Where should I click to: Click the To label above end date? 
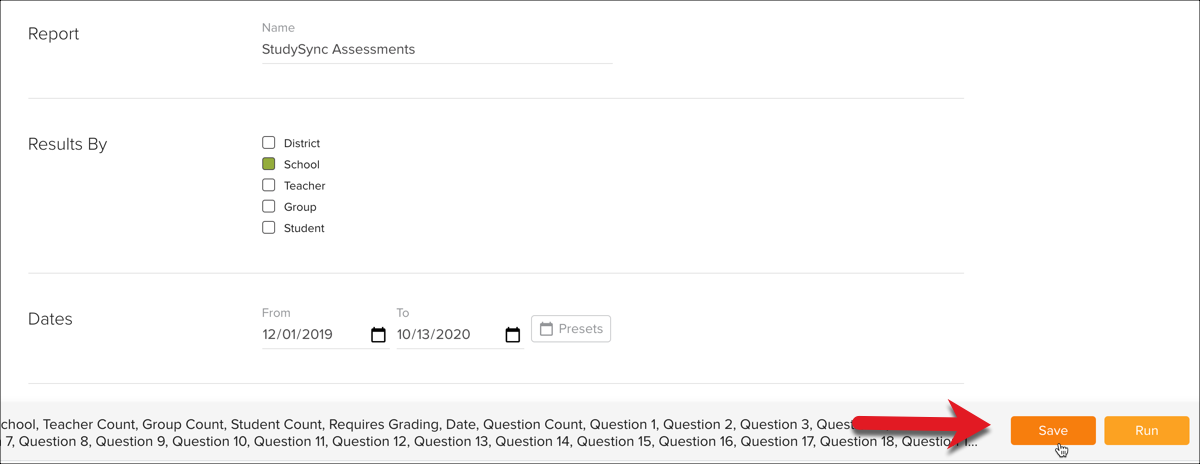point(403,313)
